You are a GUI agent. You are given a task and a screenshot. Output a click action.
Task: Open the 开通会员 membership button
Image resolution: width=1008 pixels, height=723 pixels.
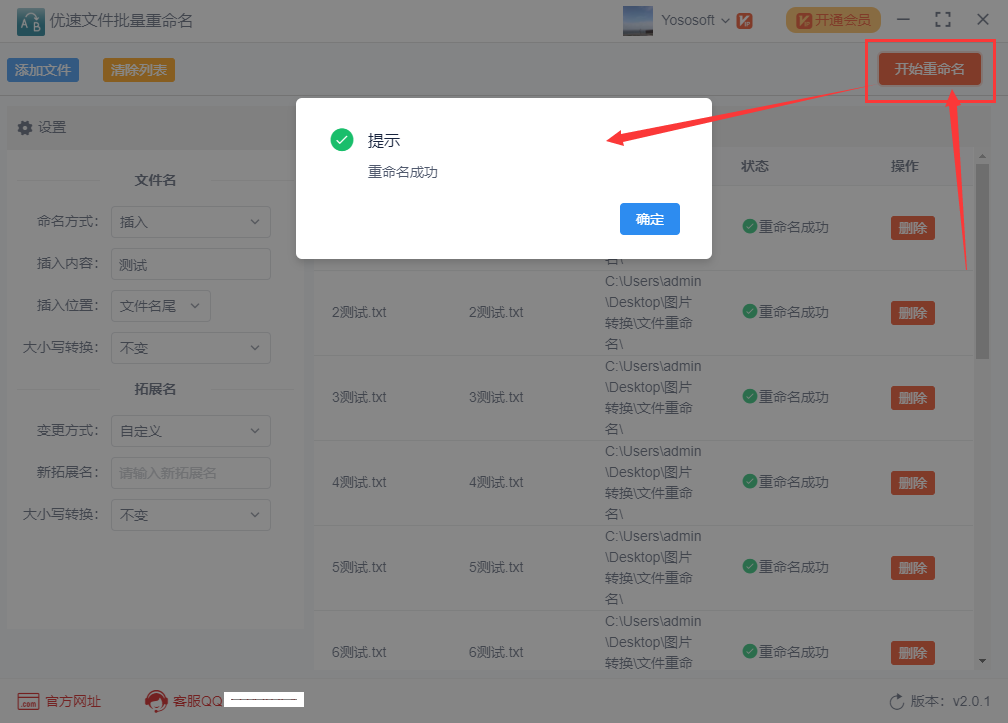tap(833, 21)
